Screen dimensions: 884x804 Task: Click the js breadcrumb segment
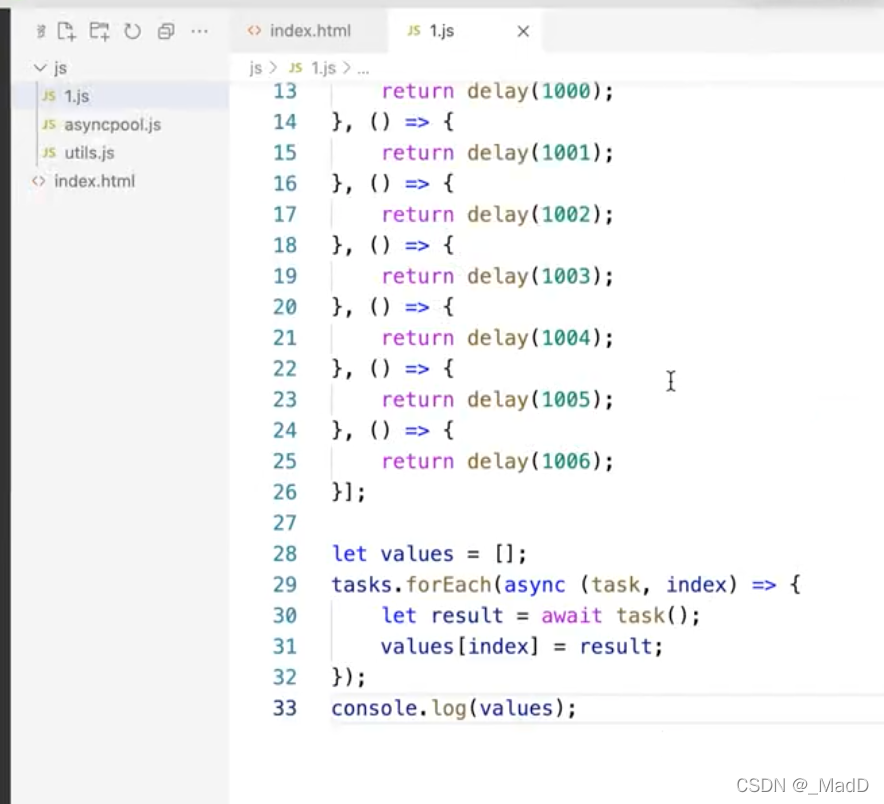point(255,68)
